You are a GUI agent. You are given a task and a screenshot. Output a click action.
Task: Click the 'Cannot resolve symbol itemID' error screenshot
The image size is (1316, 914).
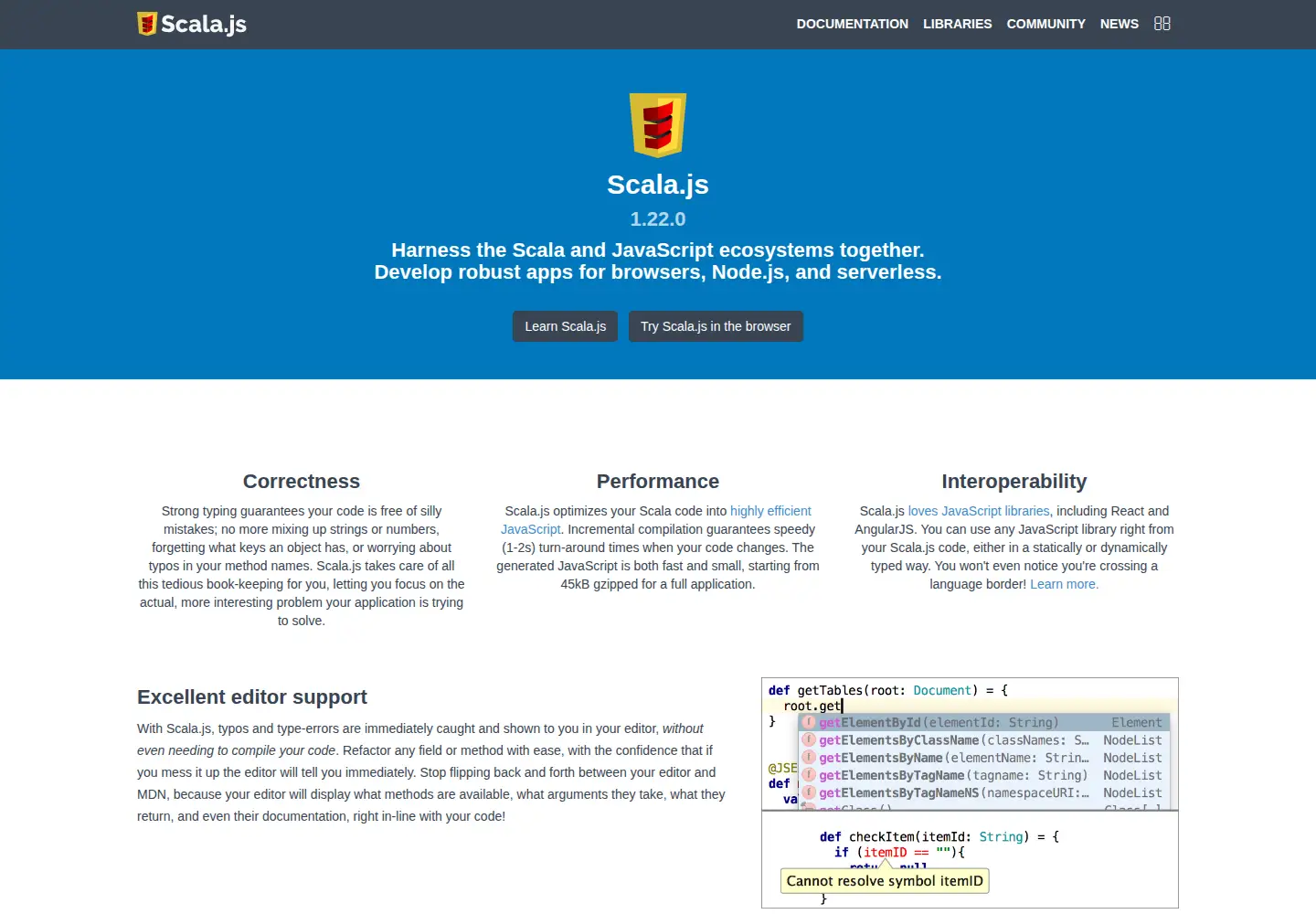[x=970, y=859]
